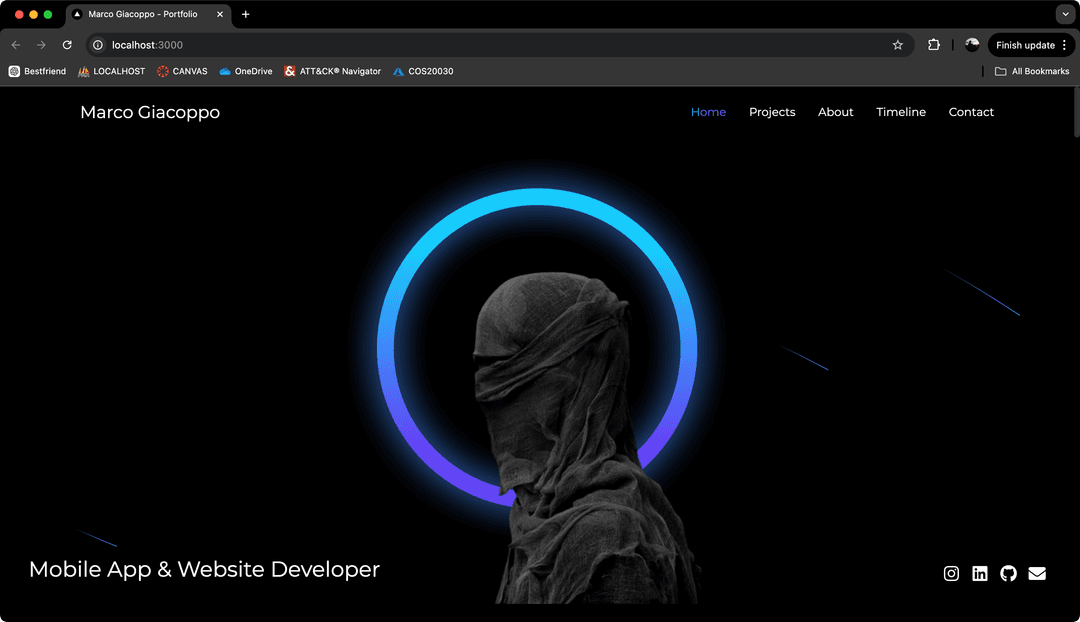Open a new browser tab
The image size is (1080, 622).
[x=245, y=14]
